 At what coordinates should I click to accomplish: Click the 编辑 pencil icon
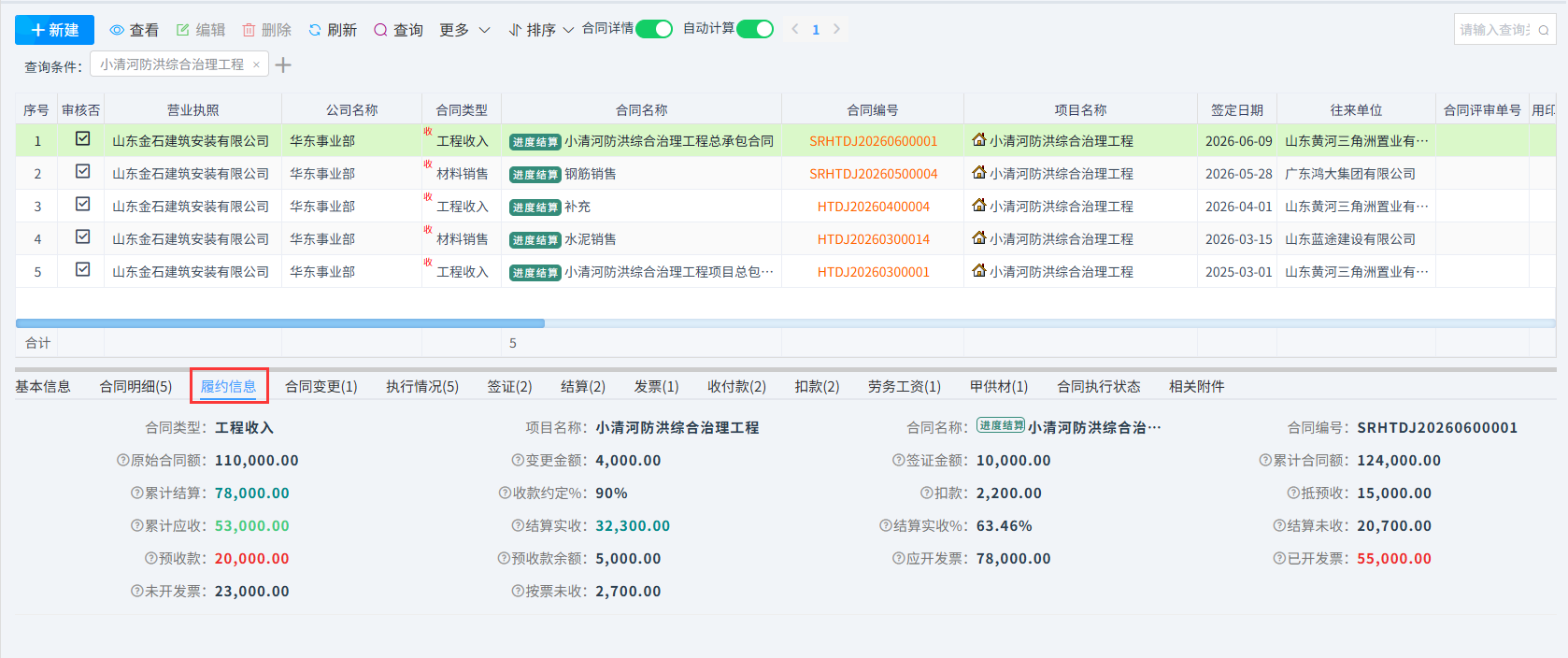point(183,30)
